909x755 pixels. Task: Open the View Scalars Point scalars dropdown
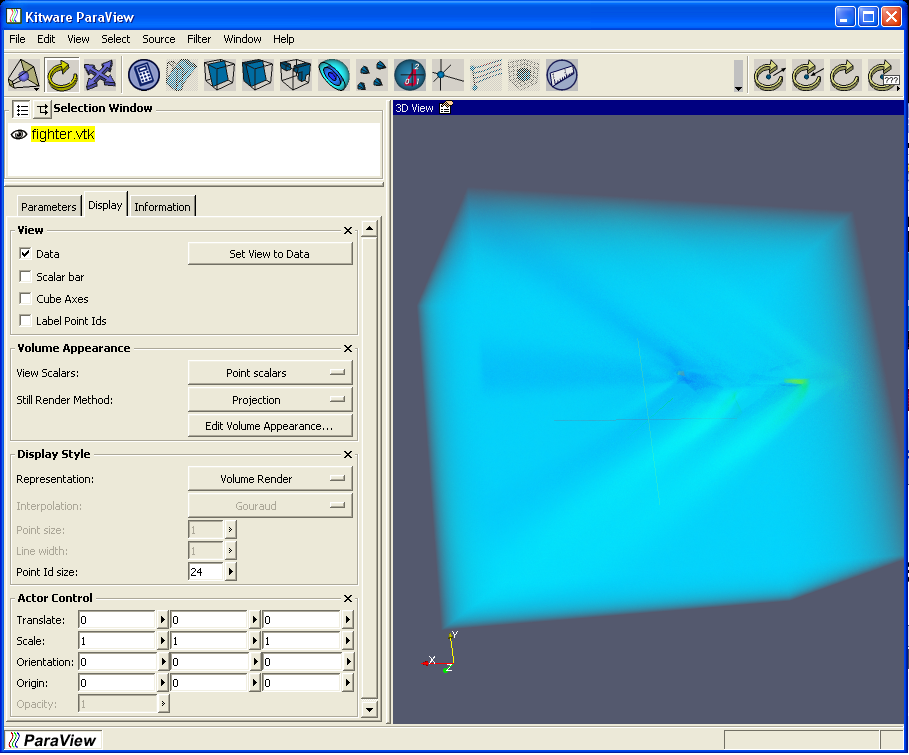[270, 373]
